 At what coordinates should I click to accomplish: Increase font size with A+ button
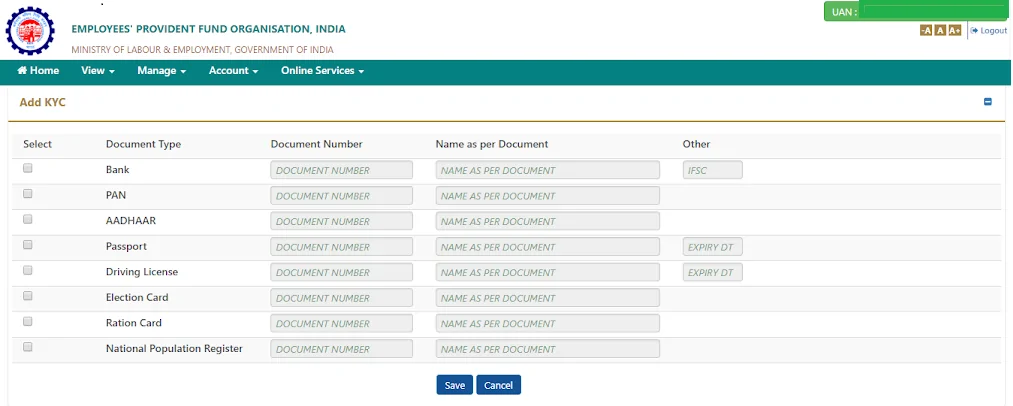point(955,30)
